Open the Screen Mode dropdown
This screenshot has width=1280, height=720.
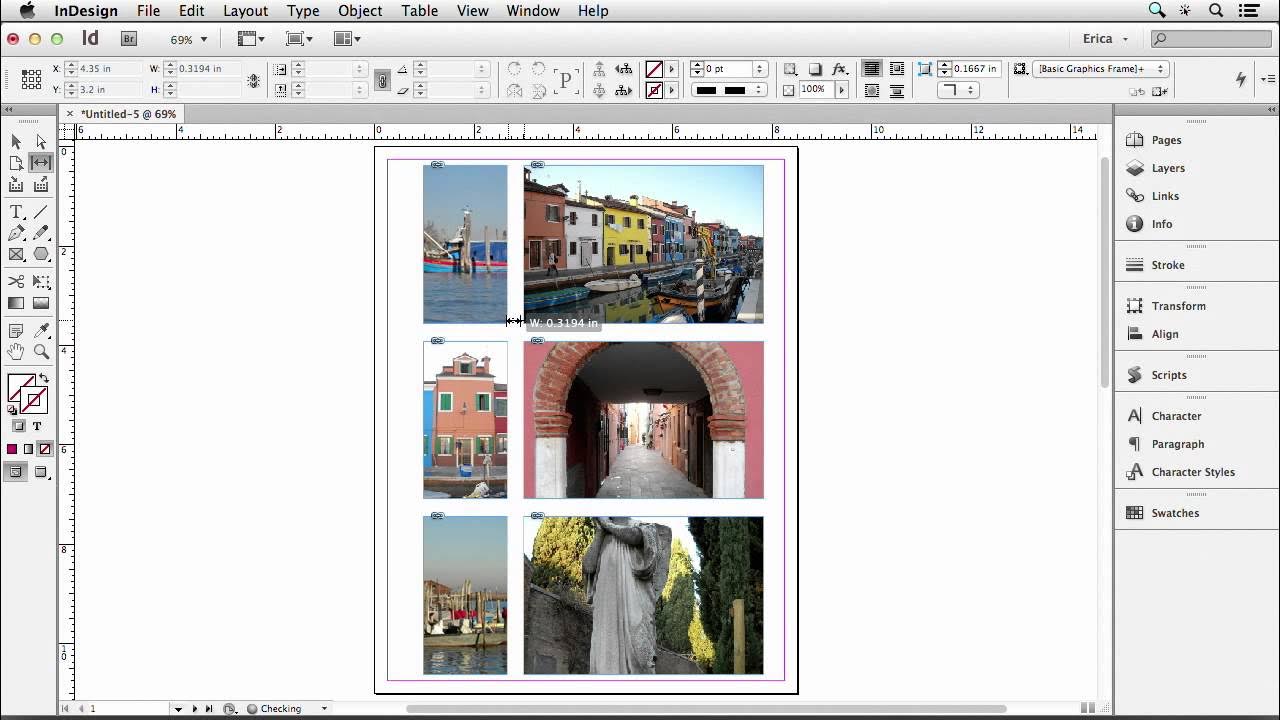(x=299, y=39)
